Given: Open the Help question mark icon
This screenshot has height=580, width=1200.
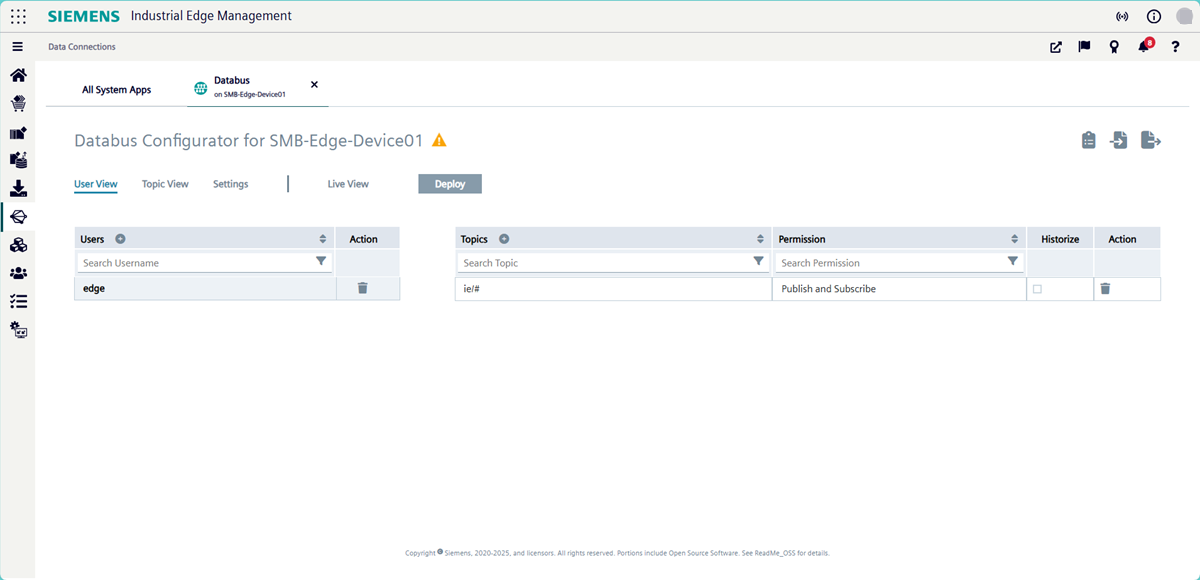Looking at the screenshot, I should 1175,47.
